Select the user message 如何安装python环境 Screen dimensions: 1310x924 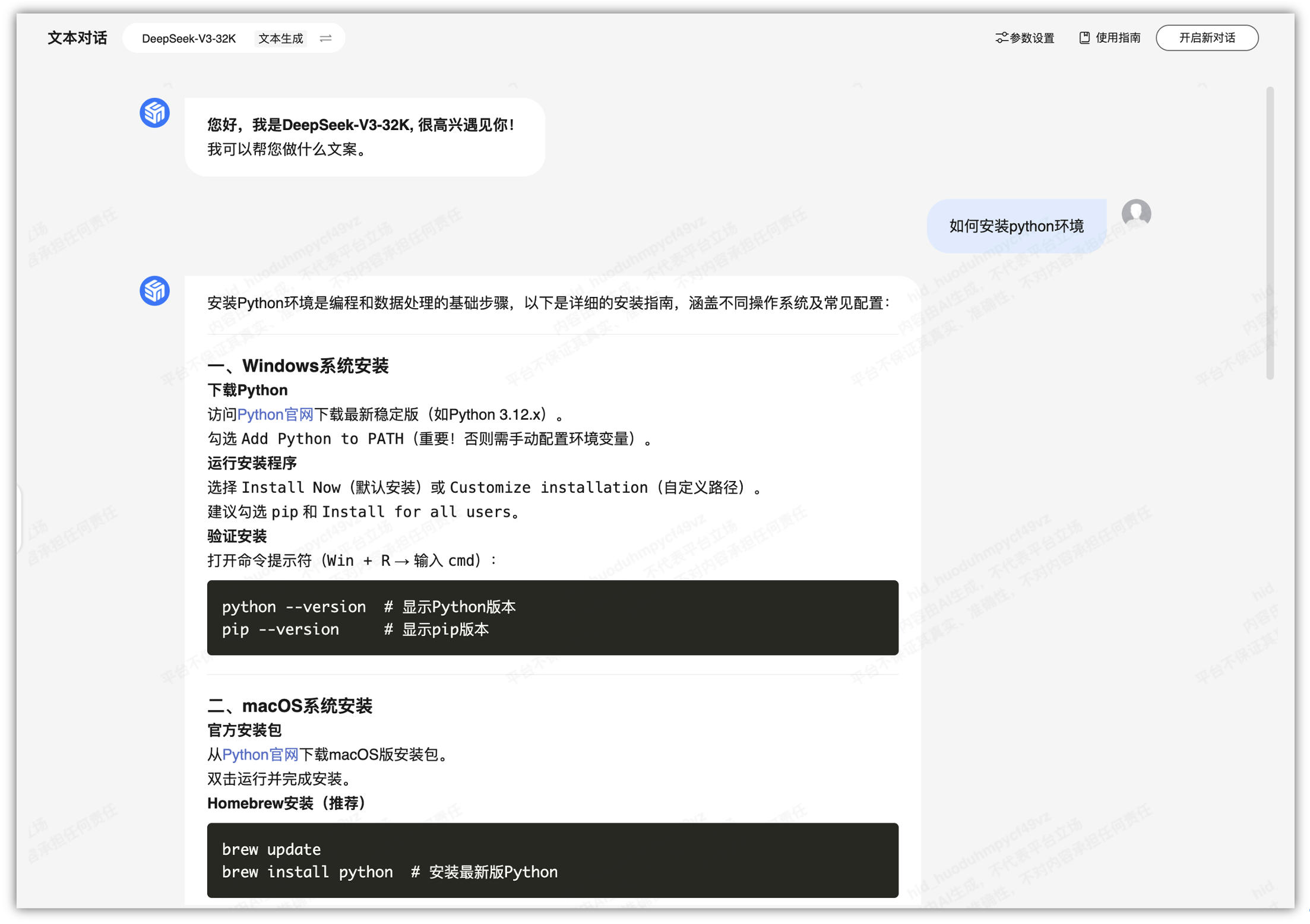click(1016, 226)
